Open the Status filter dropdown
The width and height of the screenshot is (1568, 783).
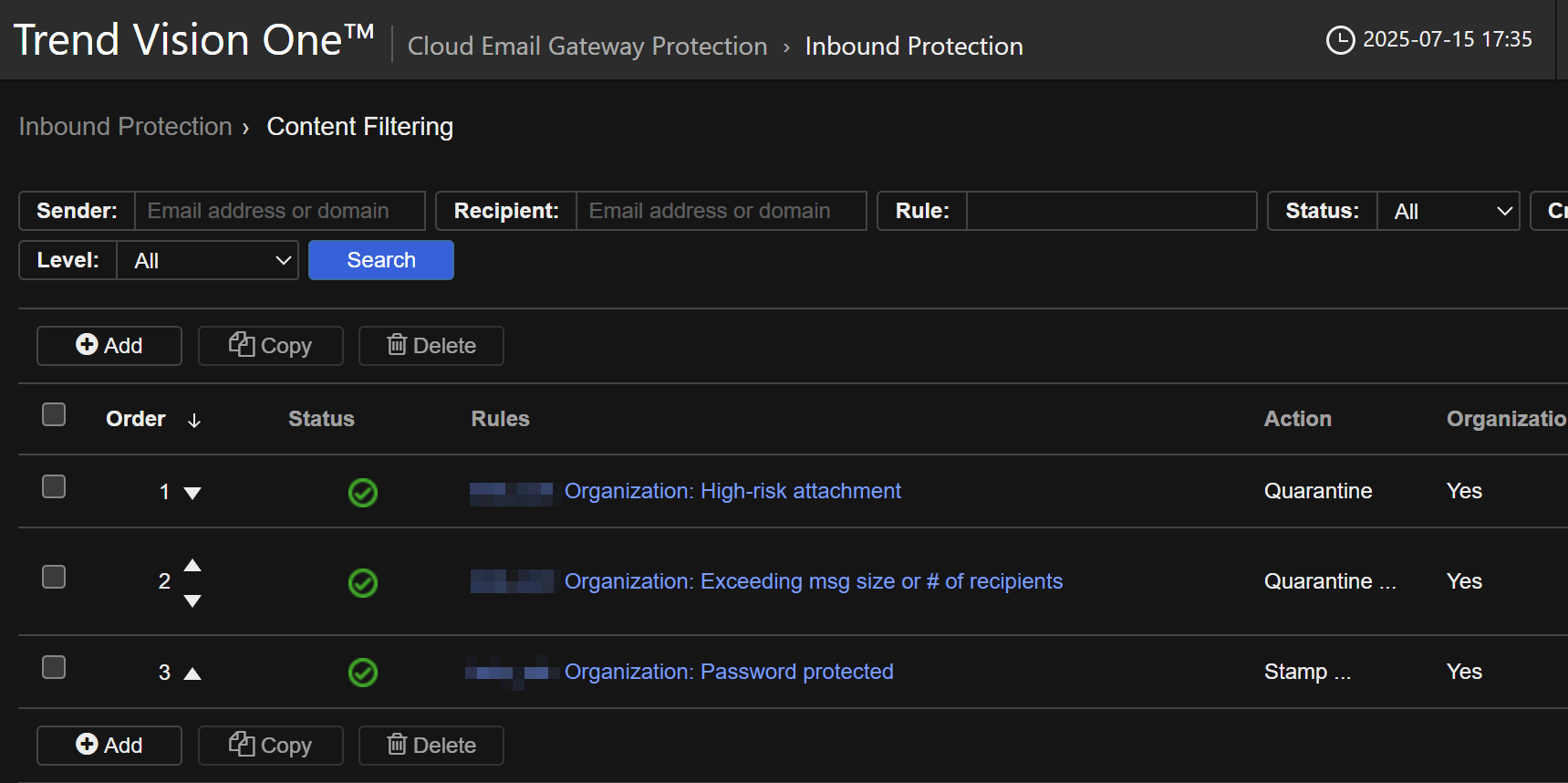tap(1448, 211)
